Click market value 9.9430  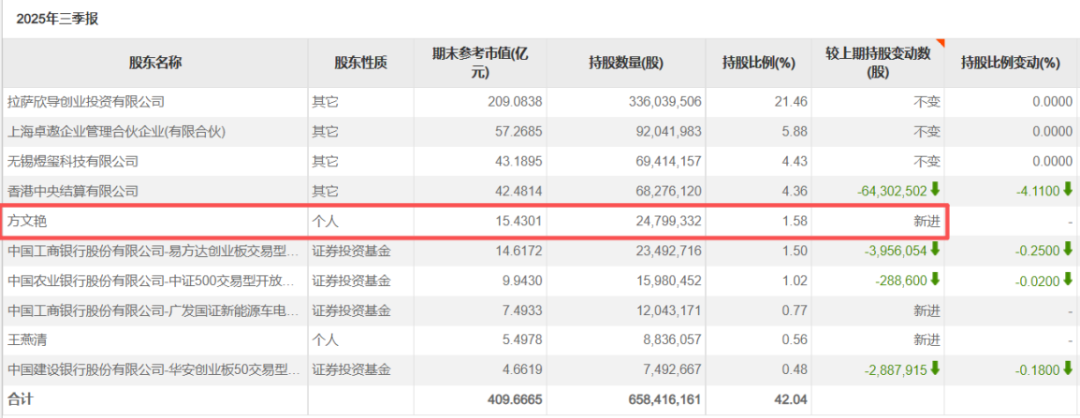(x=524, y=280)
